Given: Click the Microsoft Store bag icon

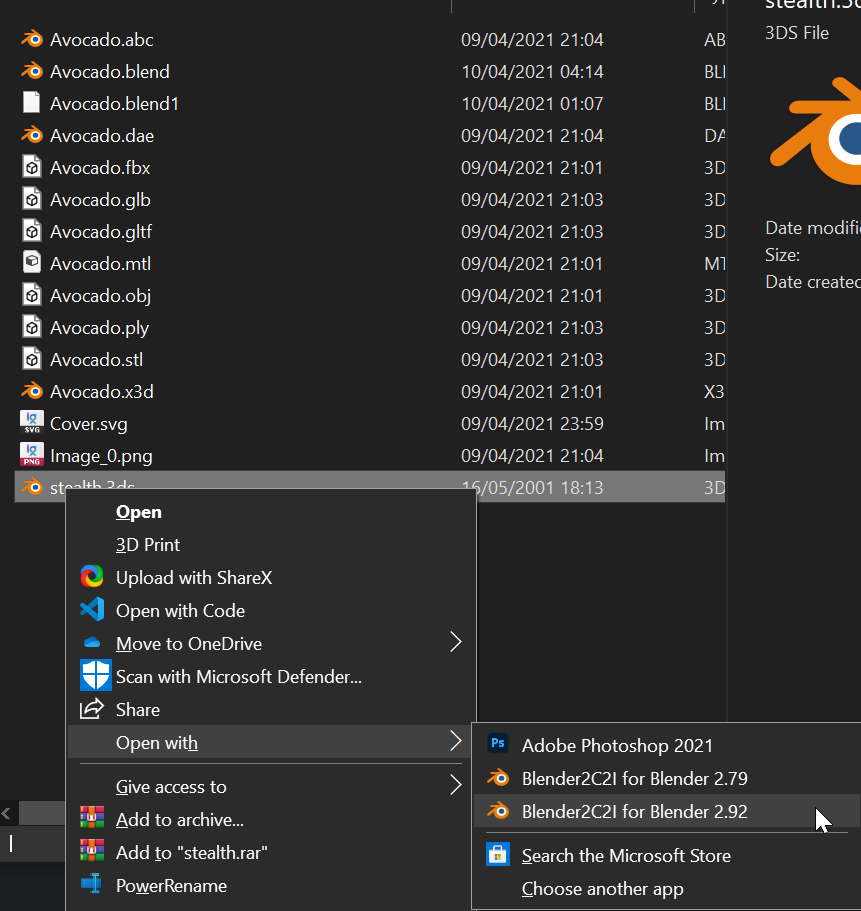Looking at the screenshot, I should [498, 855].
